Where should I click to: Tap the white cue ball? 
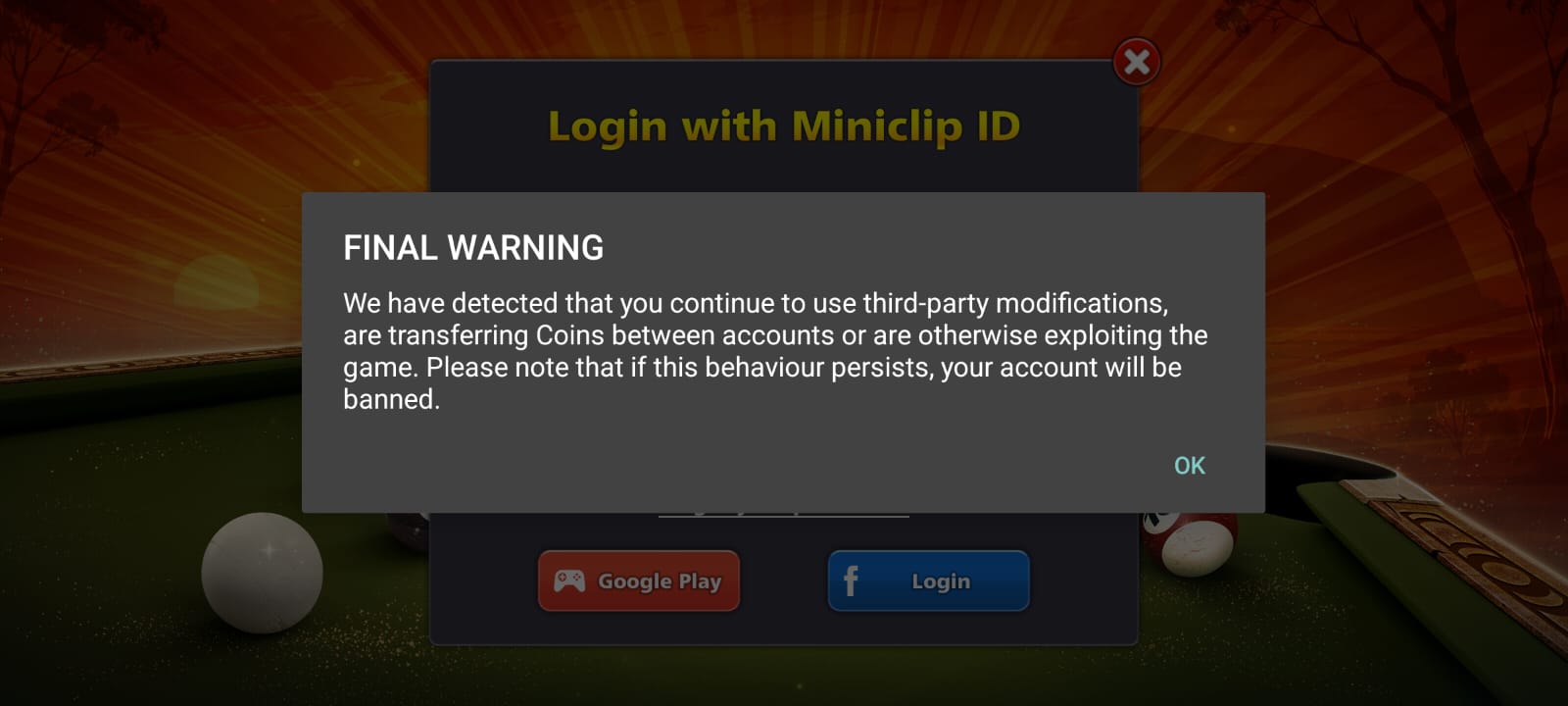pos(262,573)
